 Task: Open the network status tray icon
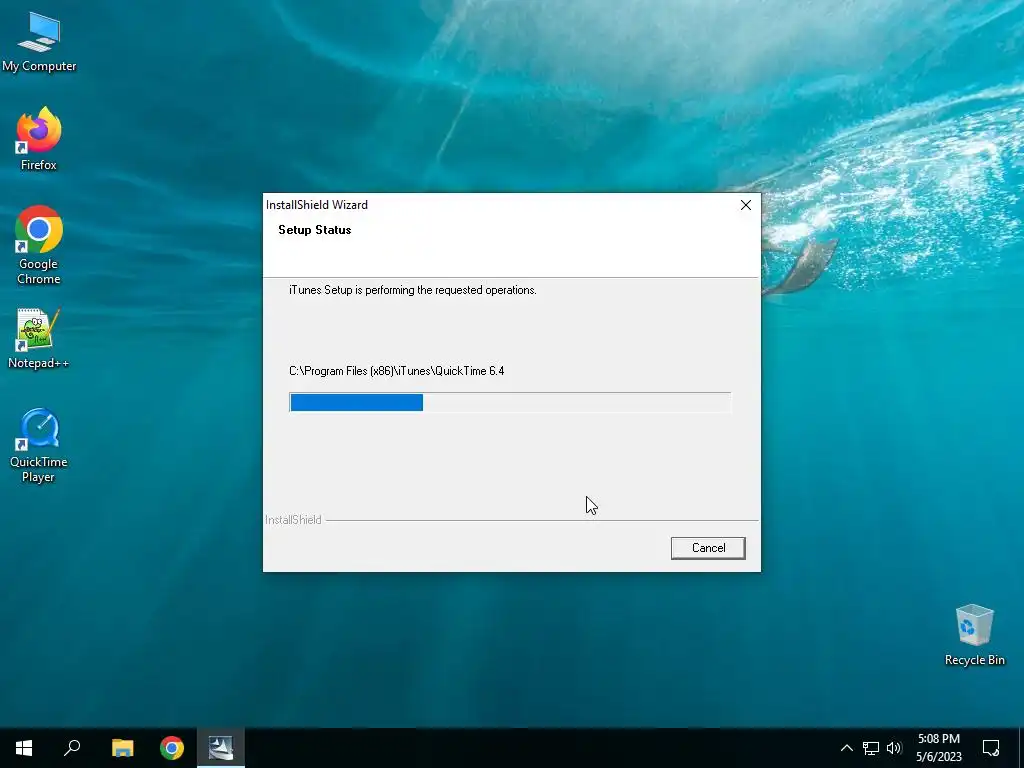[x=871, y=748]
